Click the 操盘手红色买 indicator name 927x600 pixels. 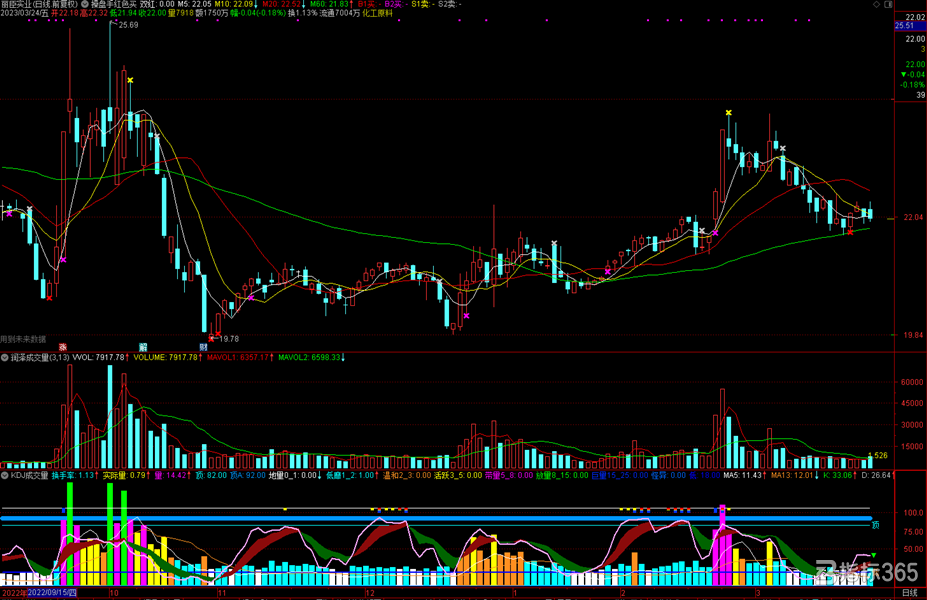coord(114,4)
